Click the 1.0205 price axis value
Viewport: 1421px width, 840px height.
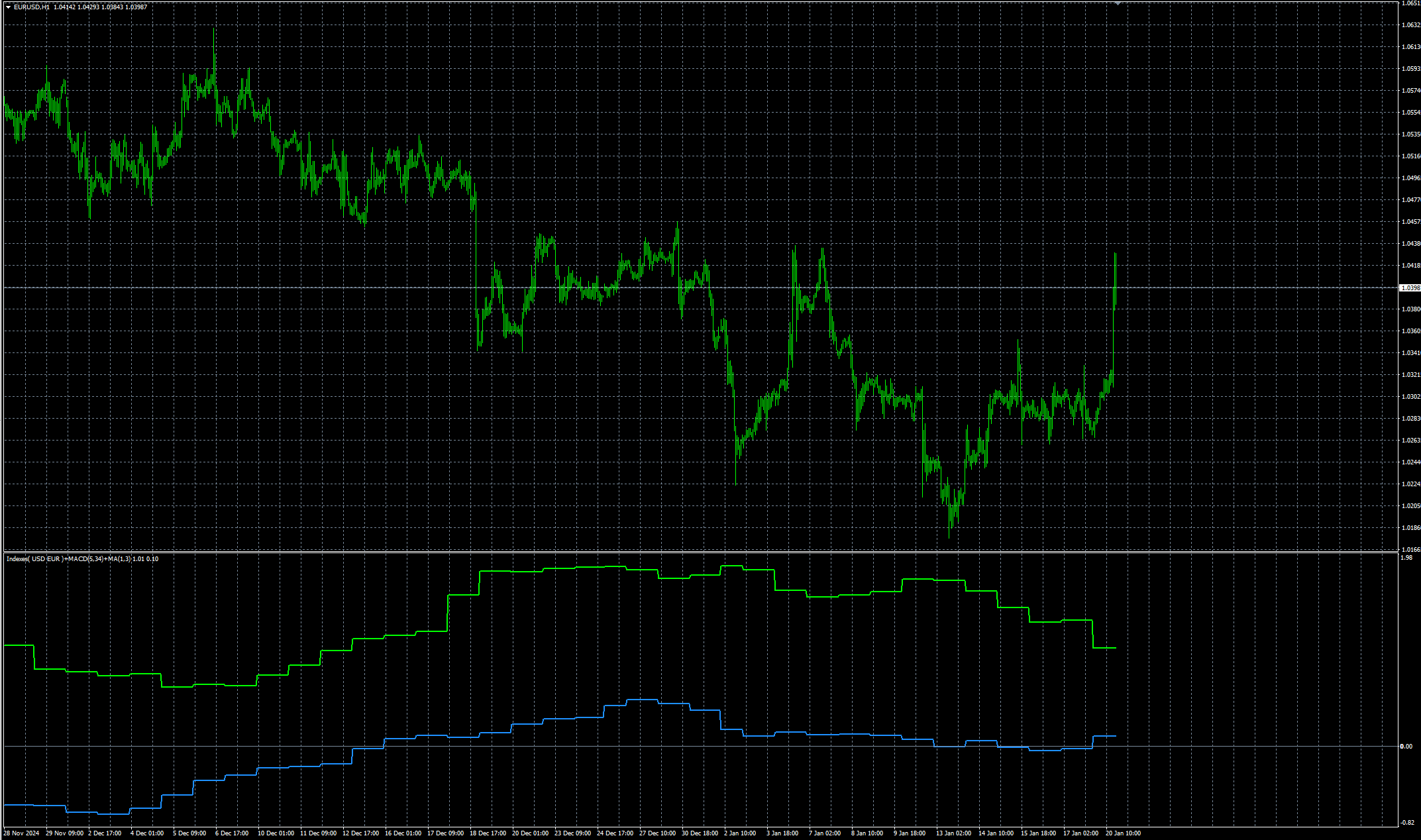(1410, 506)
